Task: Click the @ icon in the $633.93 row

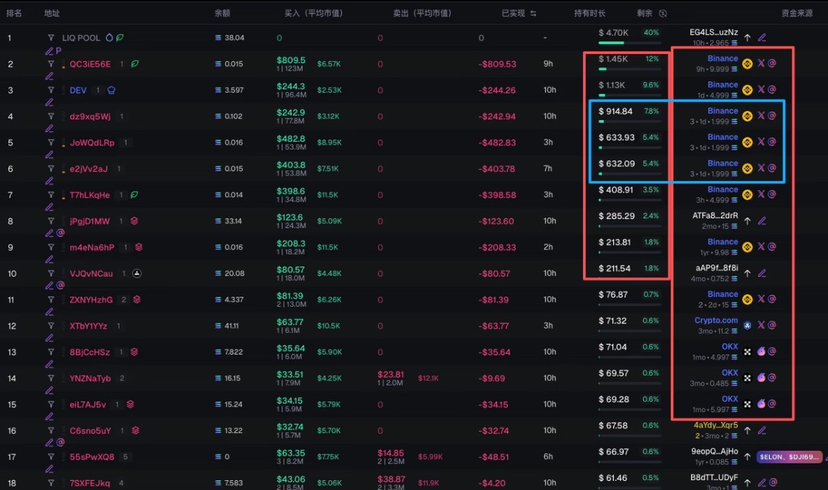Action: (772, 142)
